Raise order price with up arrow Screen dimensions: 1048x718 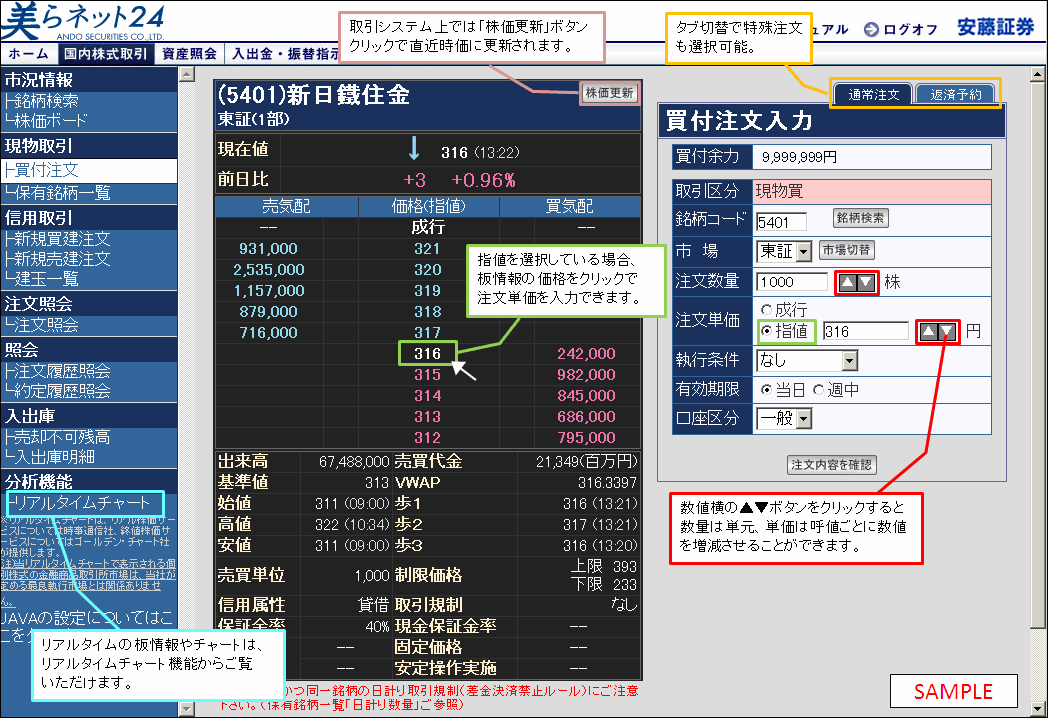click(x=928, y=332)
